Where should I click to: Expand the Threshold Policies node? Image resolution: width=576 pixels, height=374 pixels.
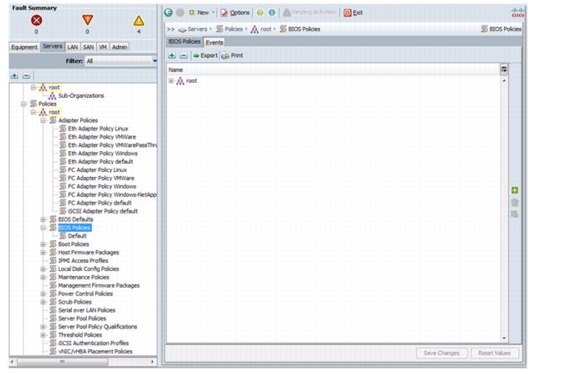click(43, 335)
